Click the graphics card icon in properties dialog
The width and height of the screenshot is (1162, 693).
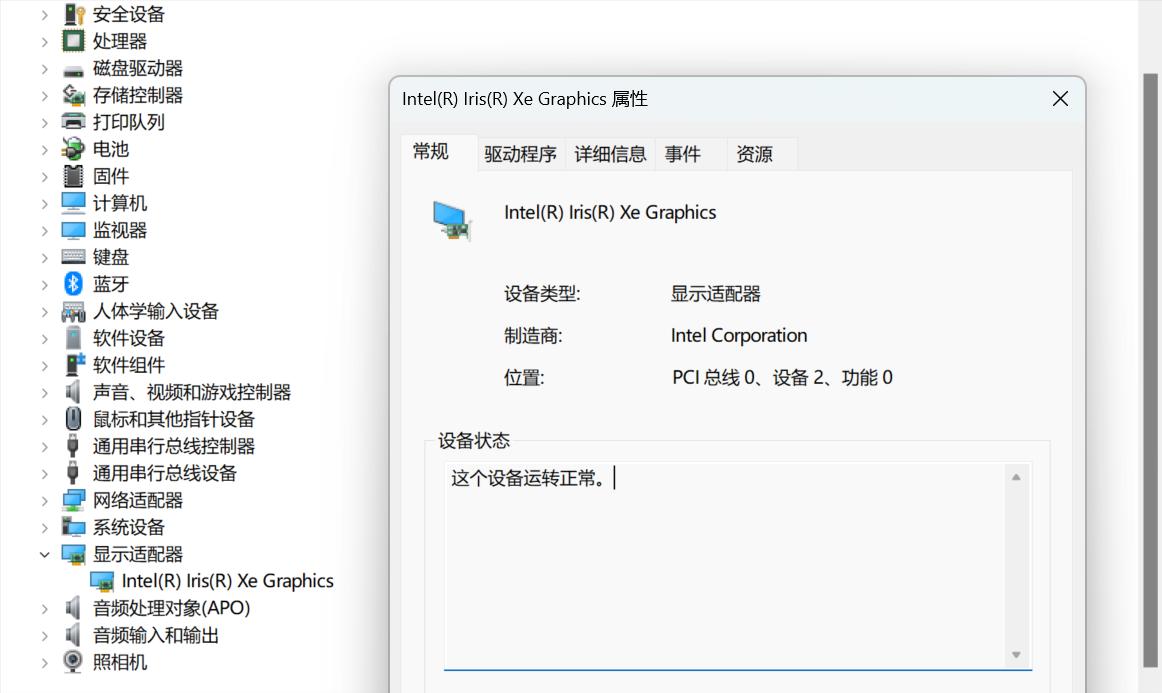coord(452,221)
